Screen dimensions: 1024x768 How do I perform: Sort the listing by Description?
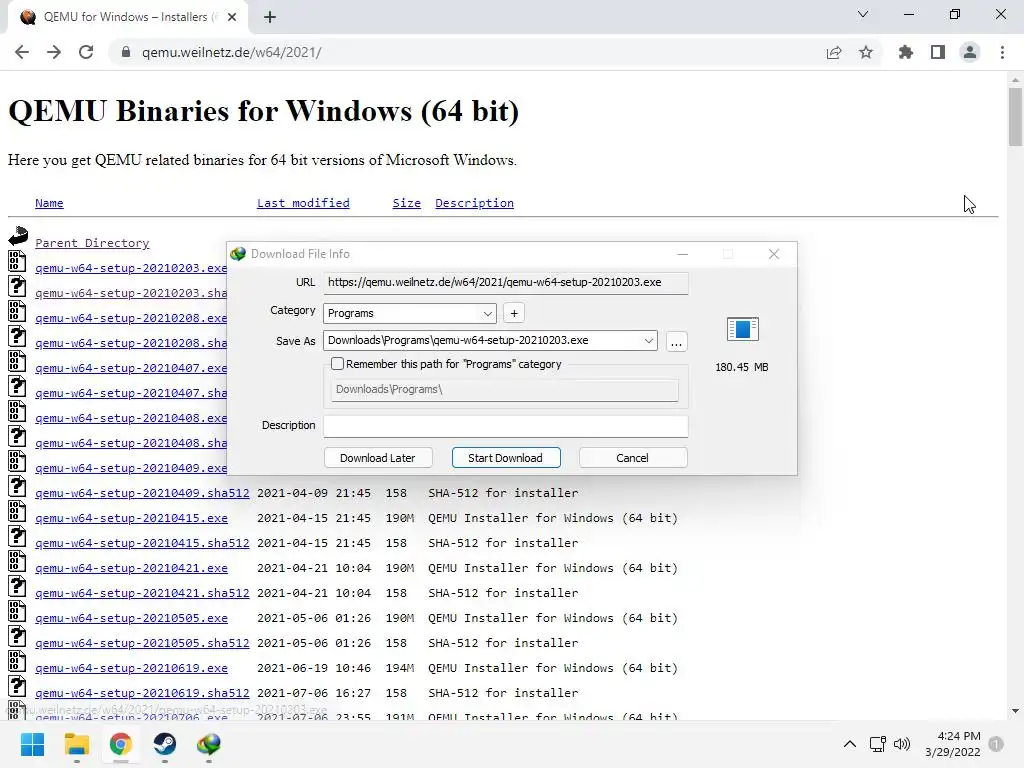pyautogui.click(x=474, y=203)
